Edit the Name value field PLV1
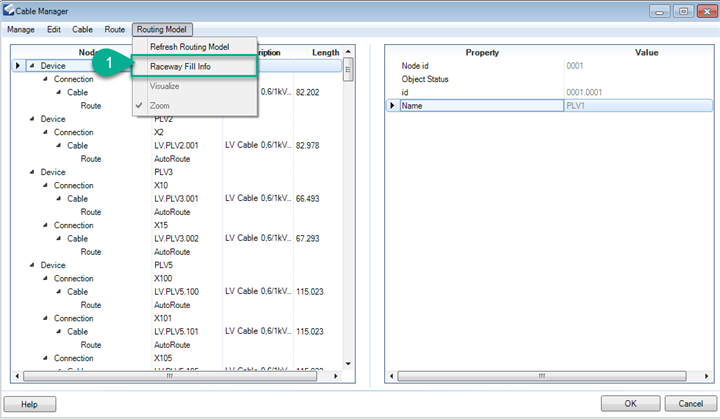720x419 pixels. [x=638, y=106]
